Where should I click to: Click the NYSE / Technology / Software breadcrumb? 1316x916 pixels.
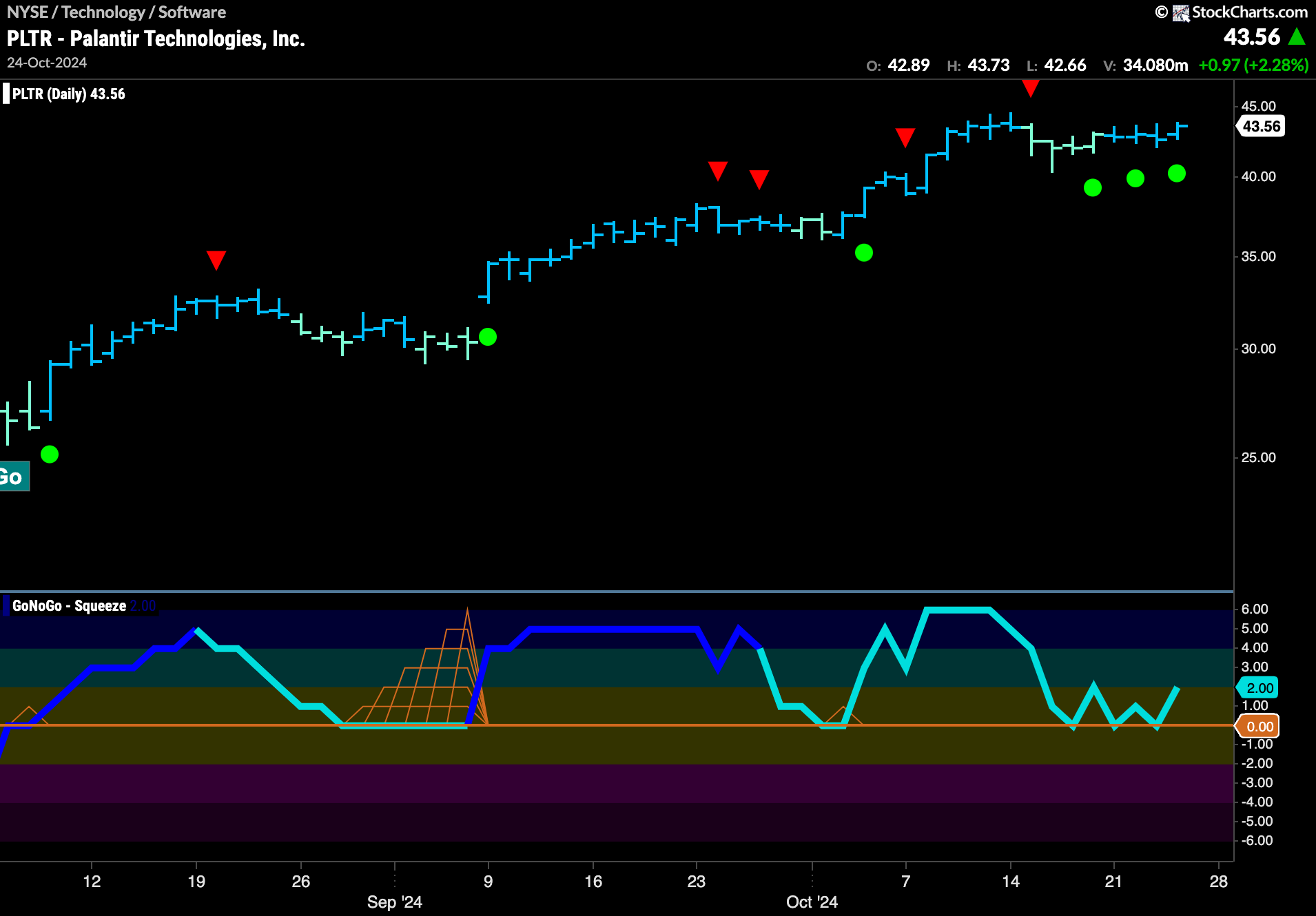pyautogui.click(x=116, y=12)
